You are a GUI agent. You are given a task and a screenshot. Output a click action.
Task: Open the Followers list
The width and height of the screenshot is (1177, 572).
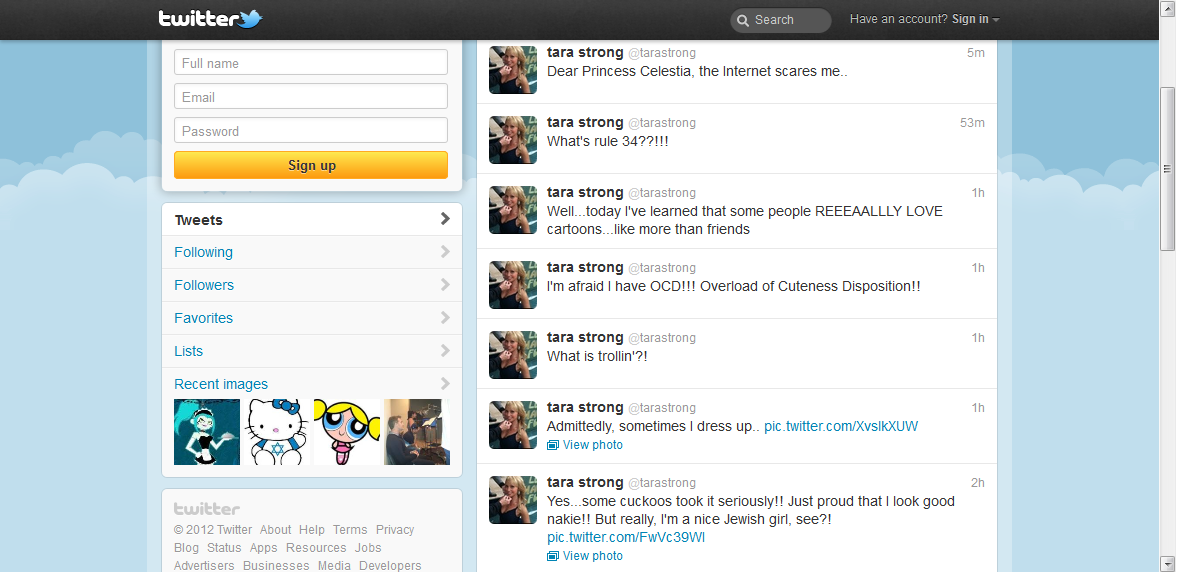click(312, 285)
